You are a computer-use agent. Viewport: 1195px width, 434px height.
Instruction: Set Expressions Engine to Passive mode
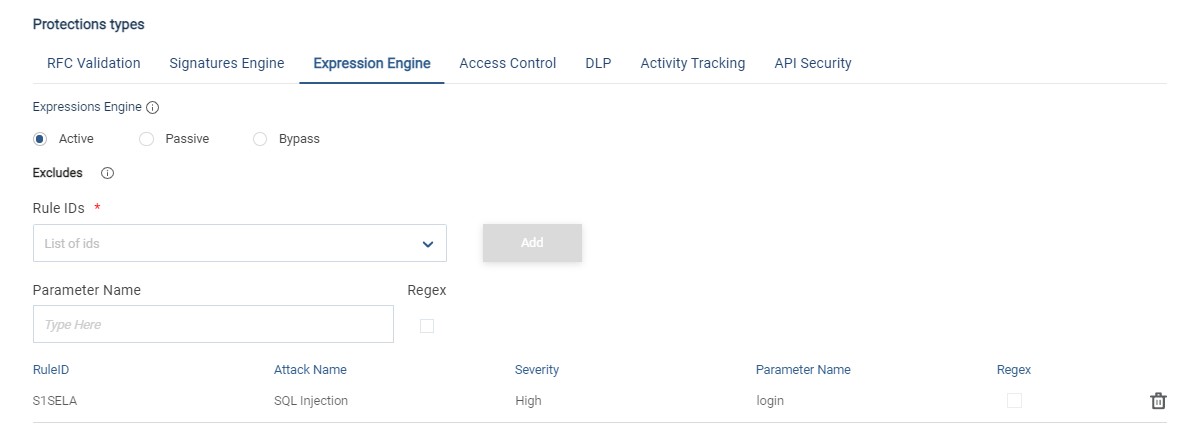click(147, 139)
